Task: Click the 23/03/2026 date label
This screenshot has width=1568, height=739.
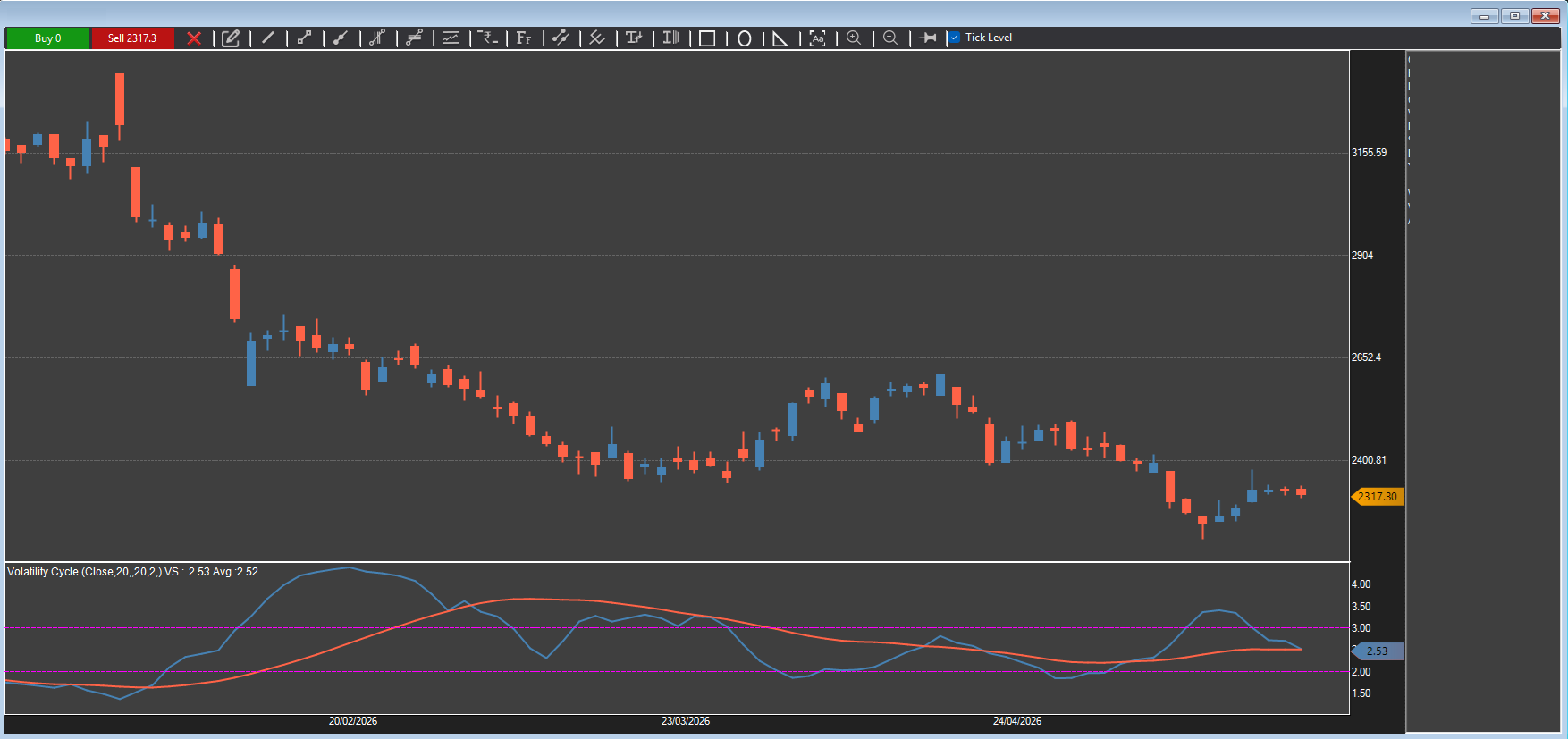Action: click(x=686, y=721)
